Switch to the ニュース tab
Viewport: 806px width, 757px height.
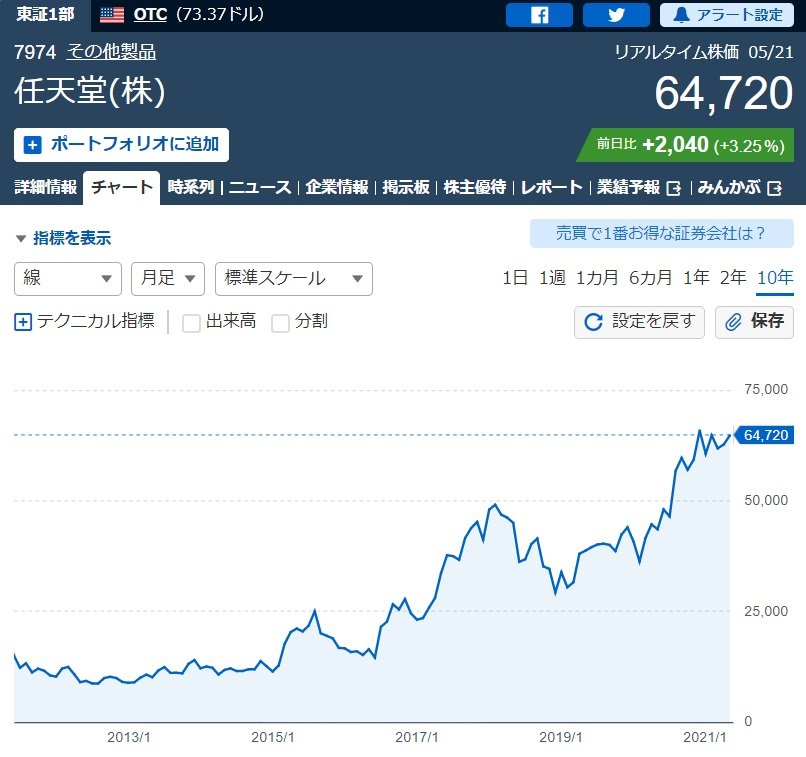(x=260, y=187)
